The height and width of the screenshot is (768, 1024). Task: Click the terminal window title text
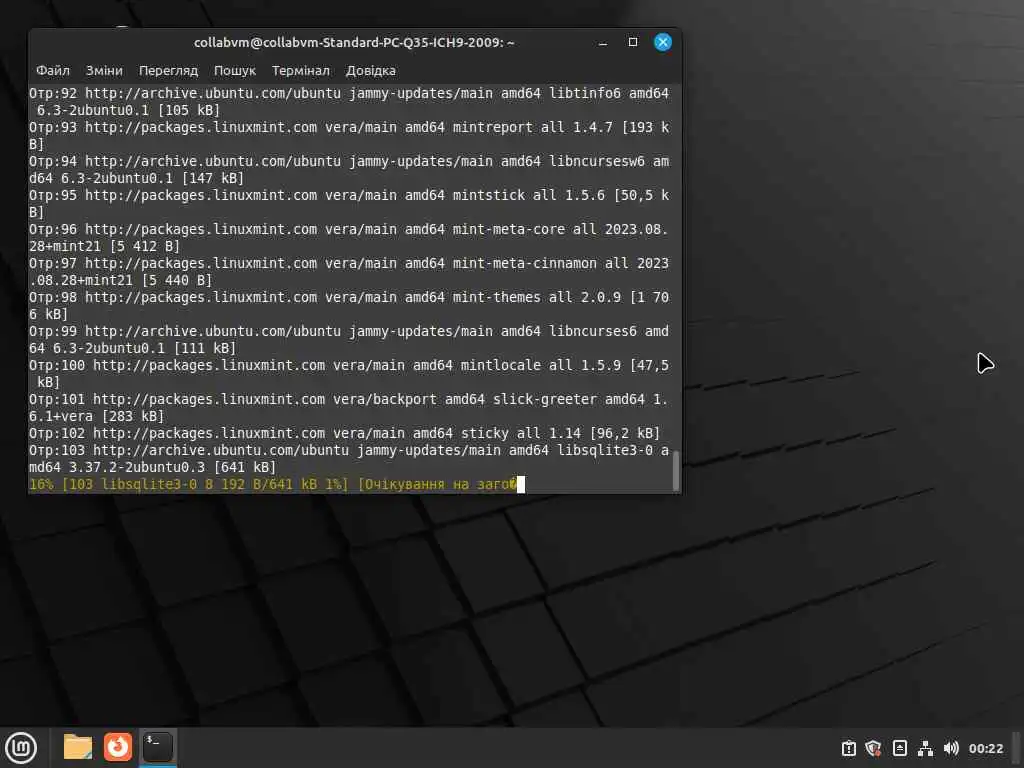pos(354,42)
